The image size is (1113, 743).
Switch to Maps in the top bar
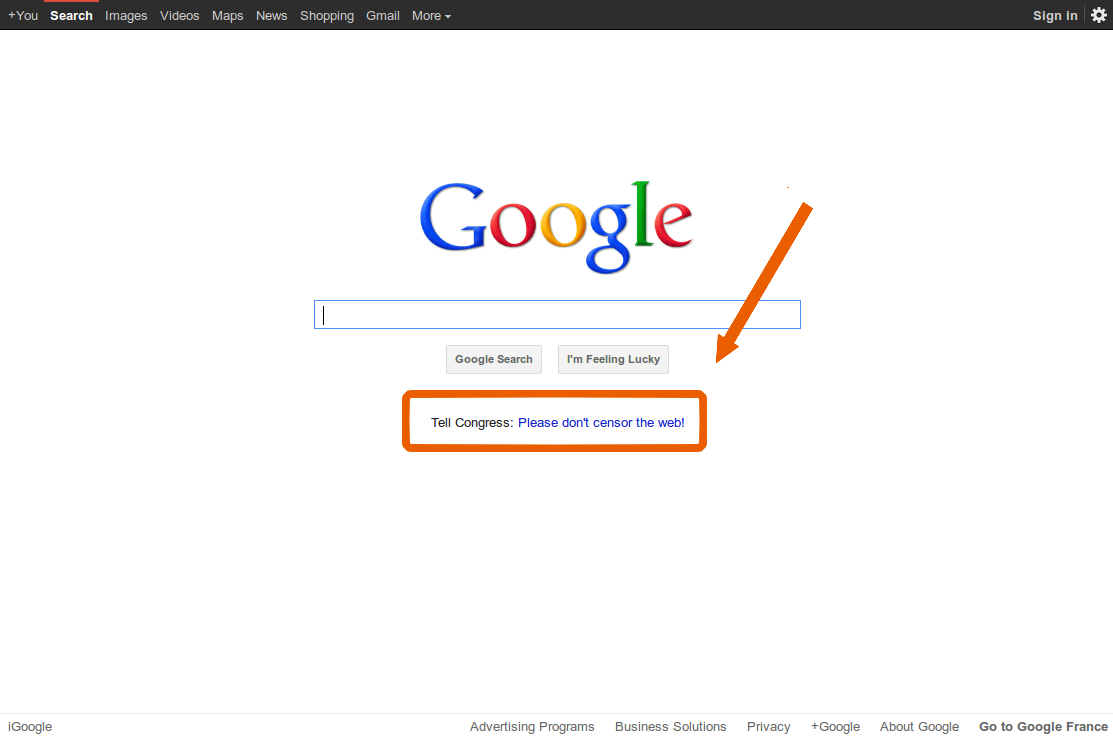coord(227,16)
